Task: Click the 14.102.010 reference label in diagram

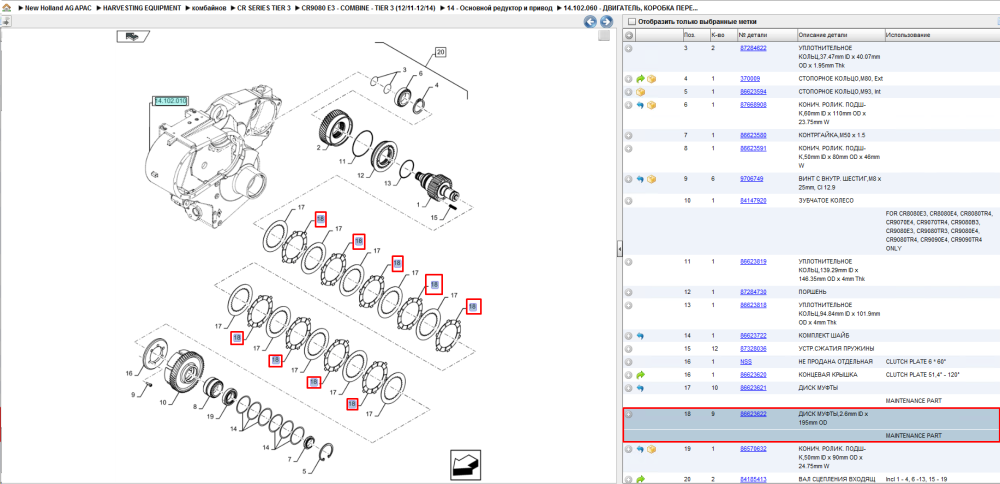Action: coord(170,101)
